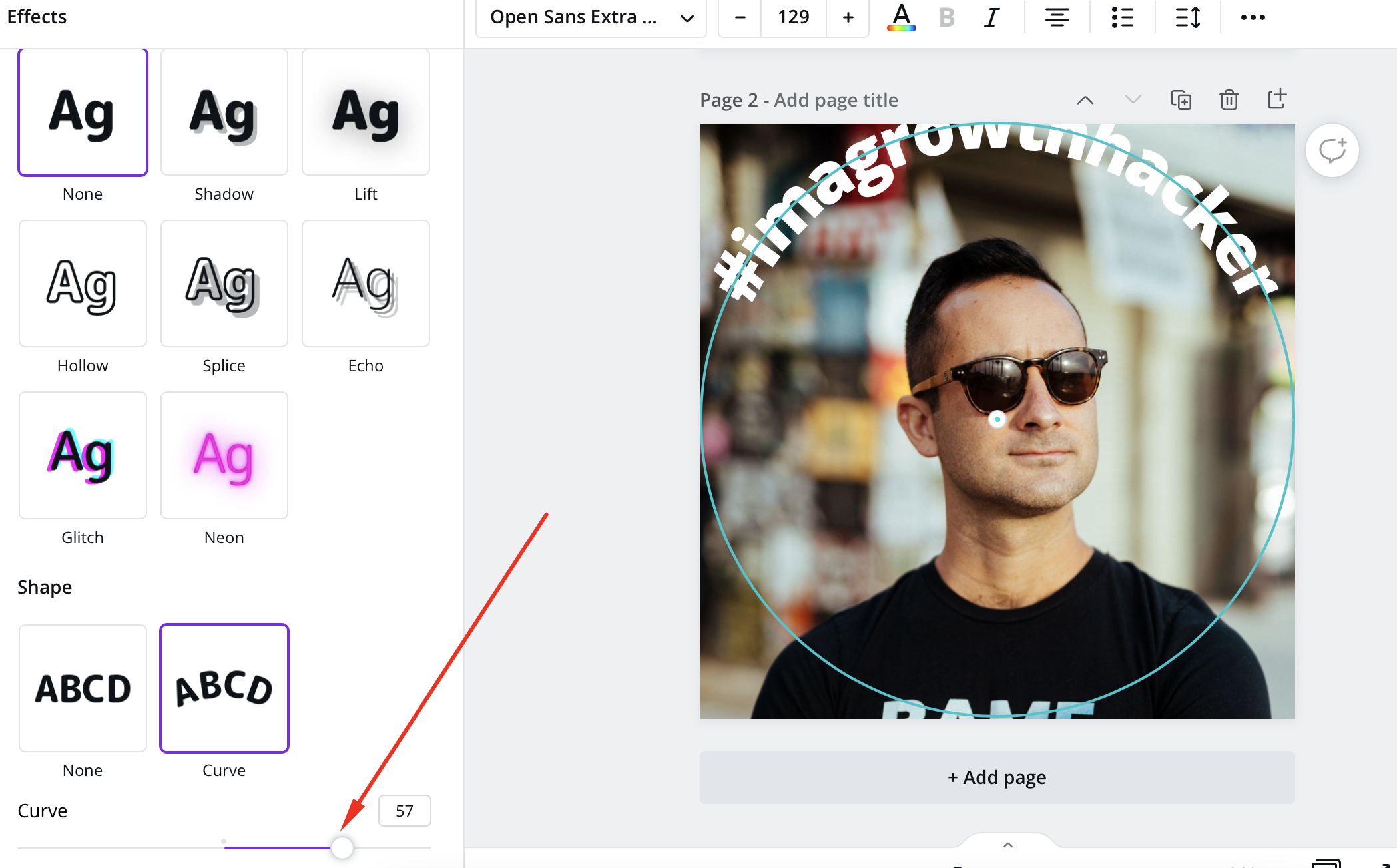This screenshot has height=868, width=1397.
Task: Toggle bulleted list formatting
Action: [x=1122, y=17]
